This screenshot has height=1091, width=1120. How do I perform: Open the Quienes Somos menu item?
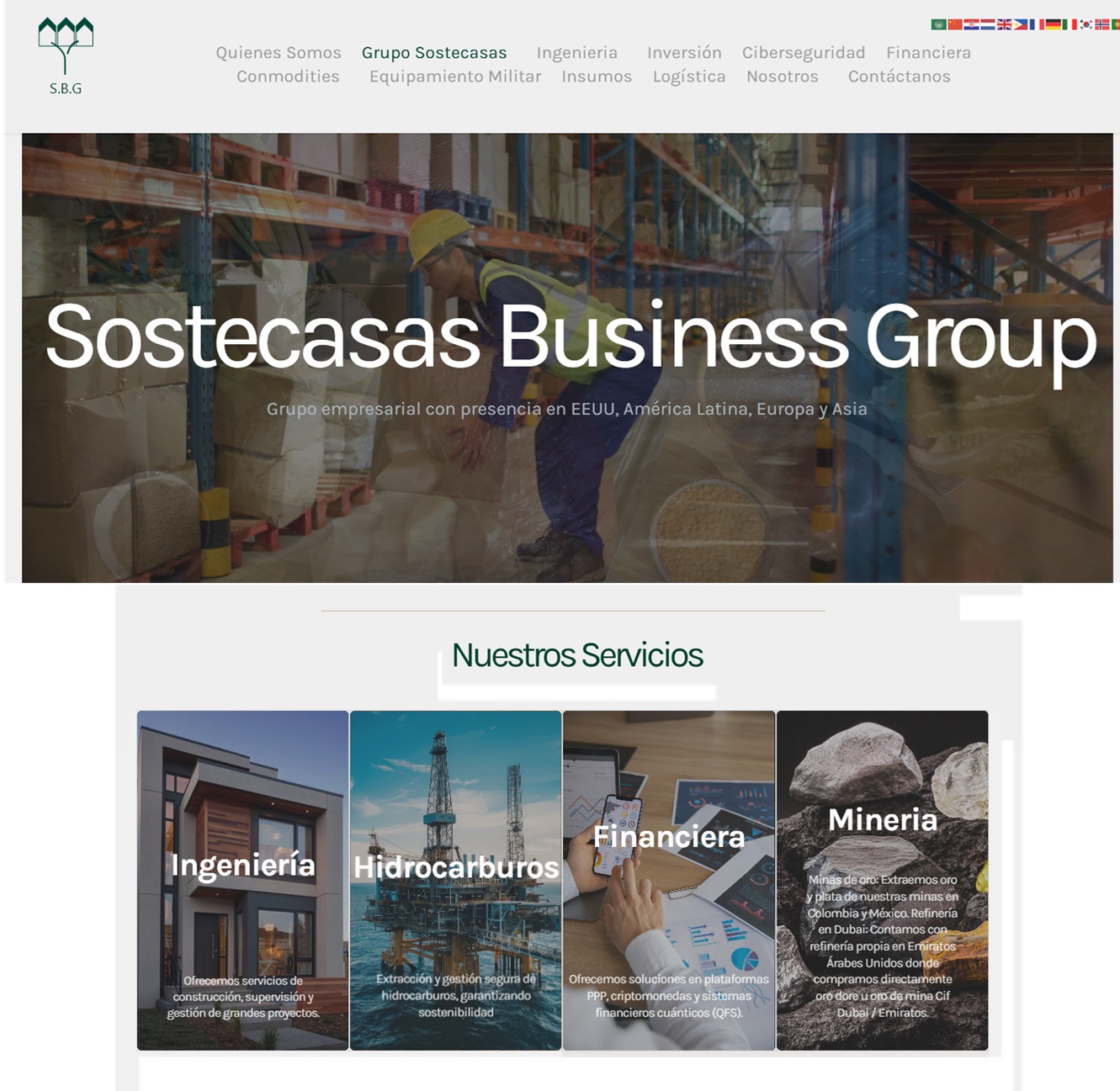tap(279, 52)
